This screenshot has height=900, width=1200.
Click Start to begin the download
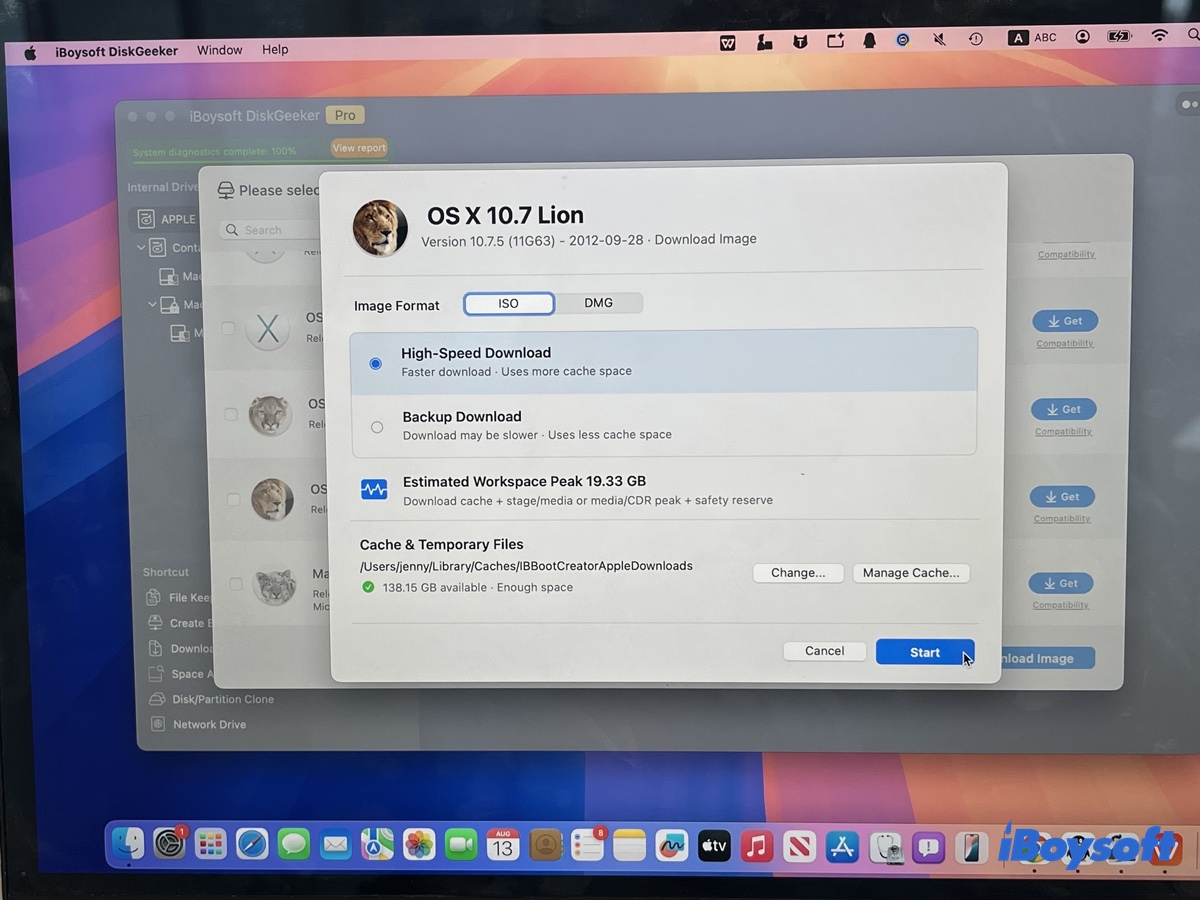[925, 652]
